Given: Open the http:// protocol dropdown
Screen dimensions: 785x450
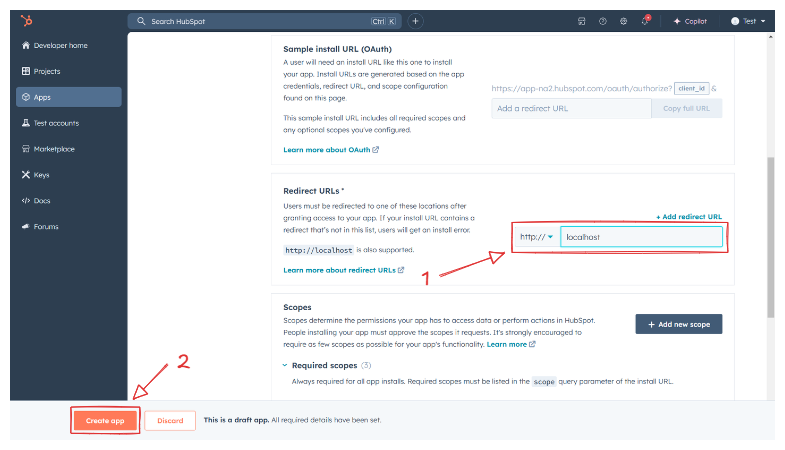Looking at the screenshot, I should click(536, 237).
